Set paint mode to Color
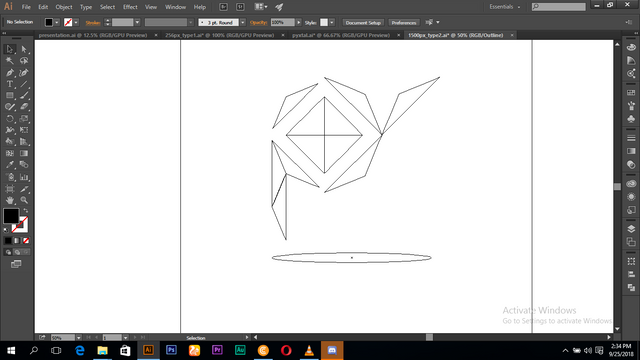Viewport: 640px width, 360px height. point(8,241)
